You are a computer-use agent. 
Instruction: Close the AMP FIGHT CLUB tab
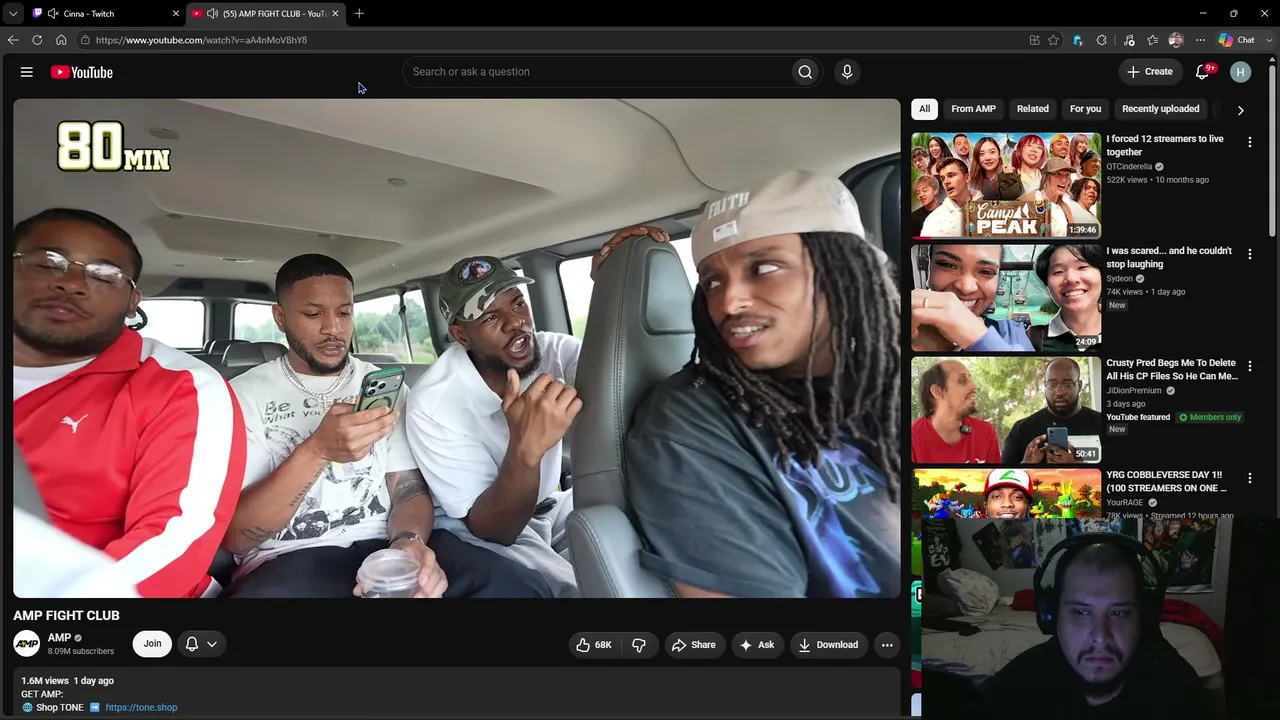point(335,13)
